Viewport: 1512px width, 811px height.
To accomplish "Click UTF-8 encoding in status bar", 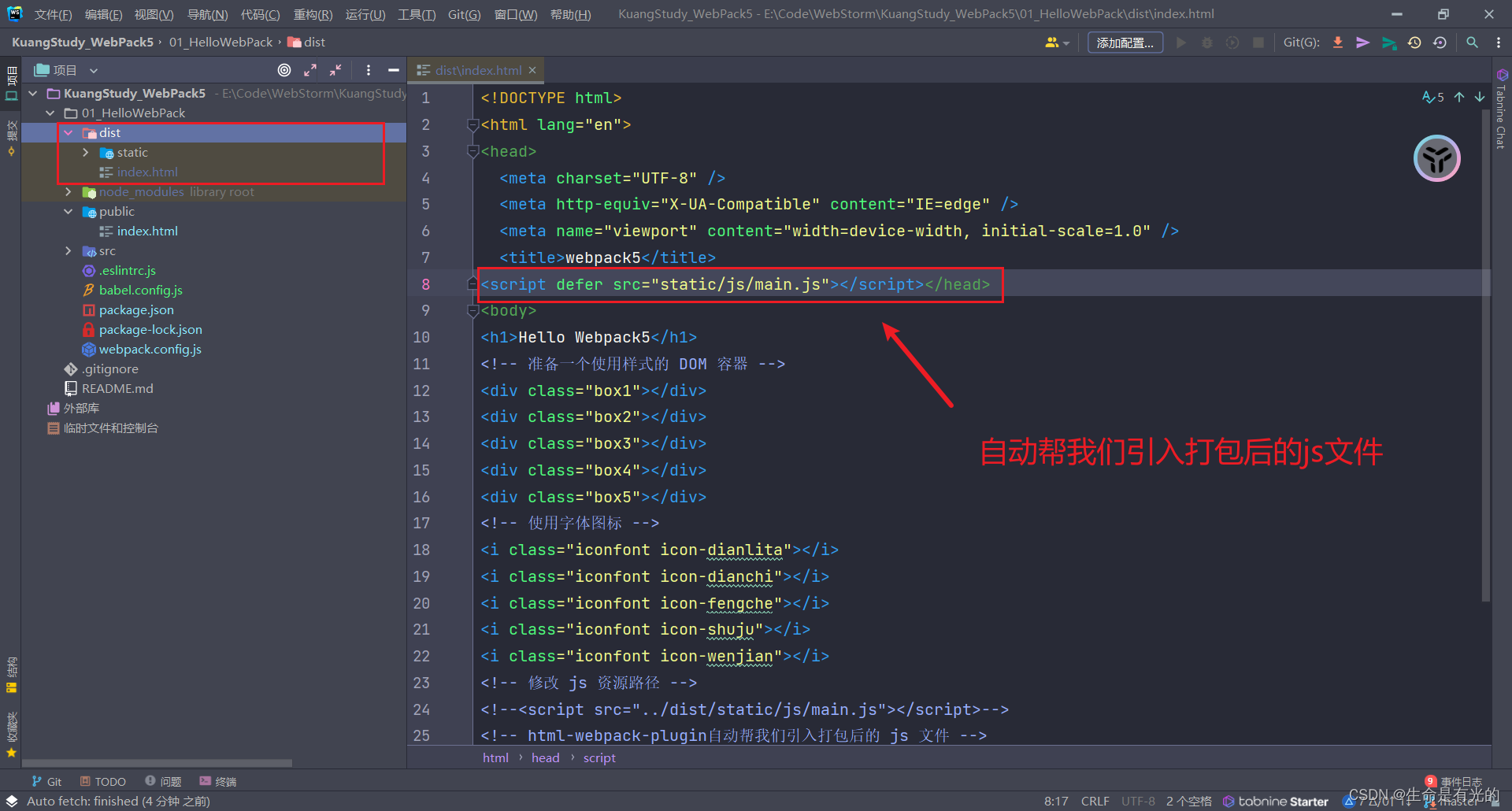I will pos(1138,801).
